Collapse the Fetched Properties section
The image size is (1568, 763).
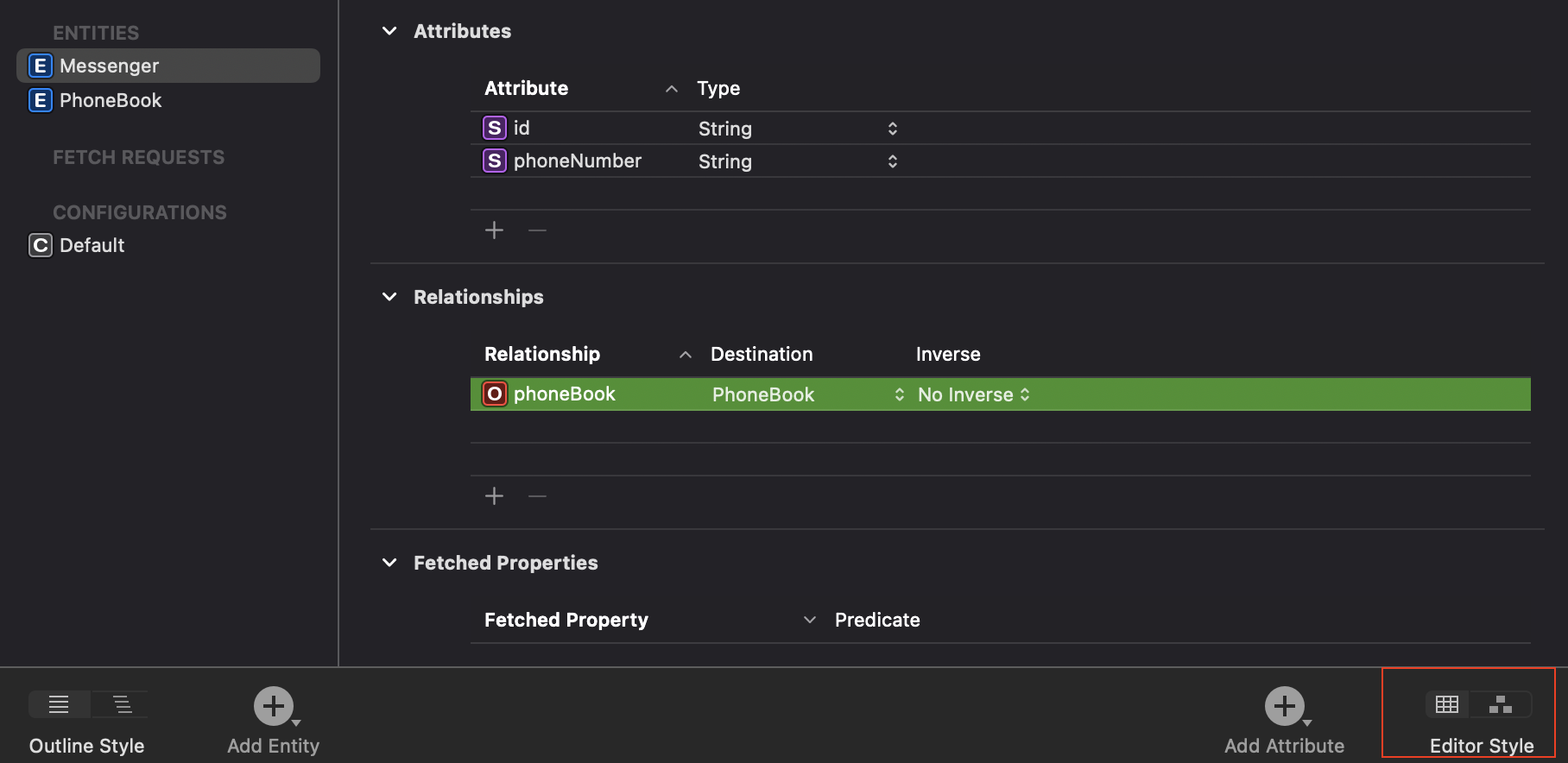pos(389,563)
